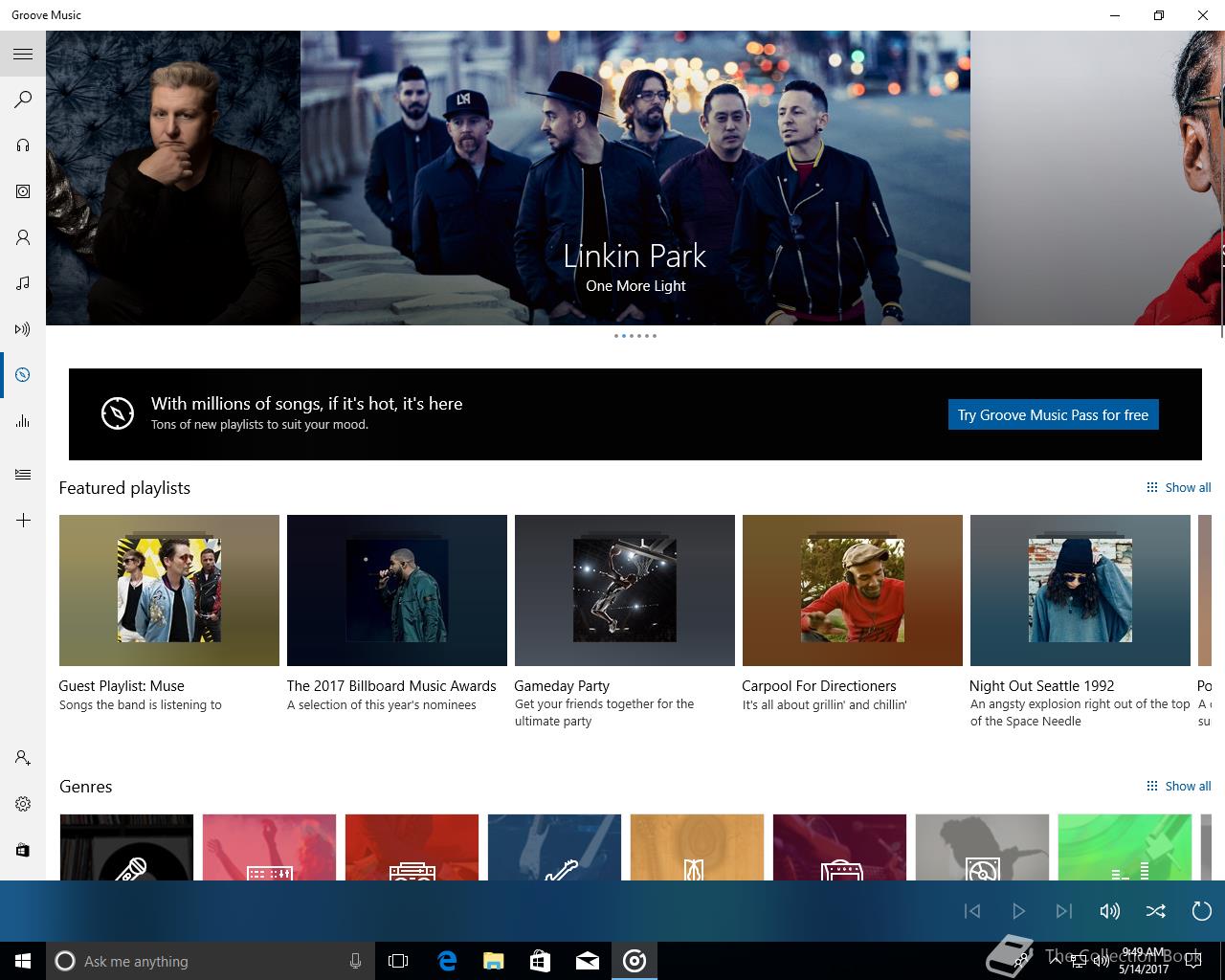
Task: Click Cortana microphone icon in taskbar
Action: pyautogui.click(x=355, y=961)
